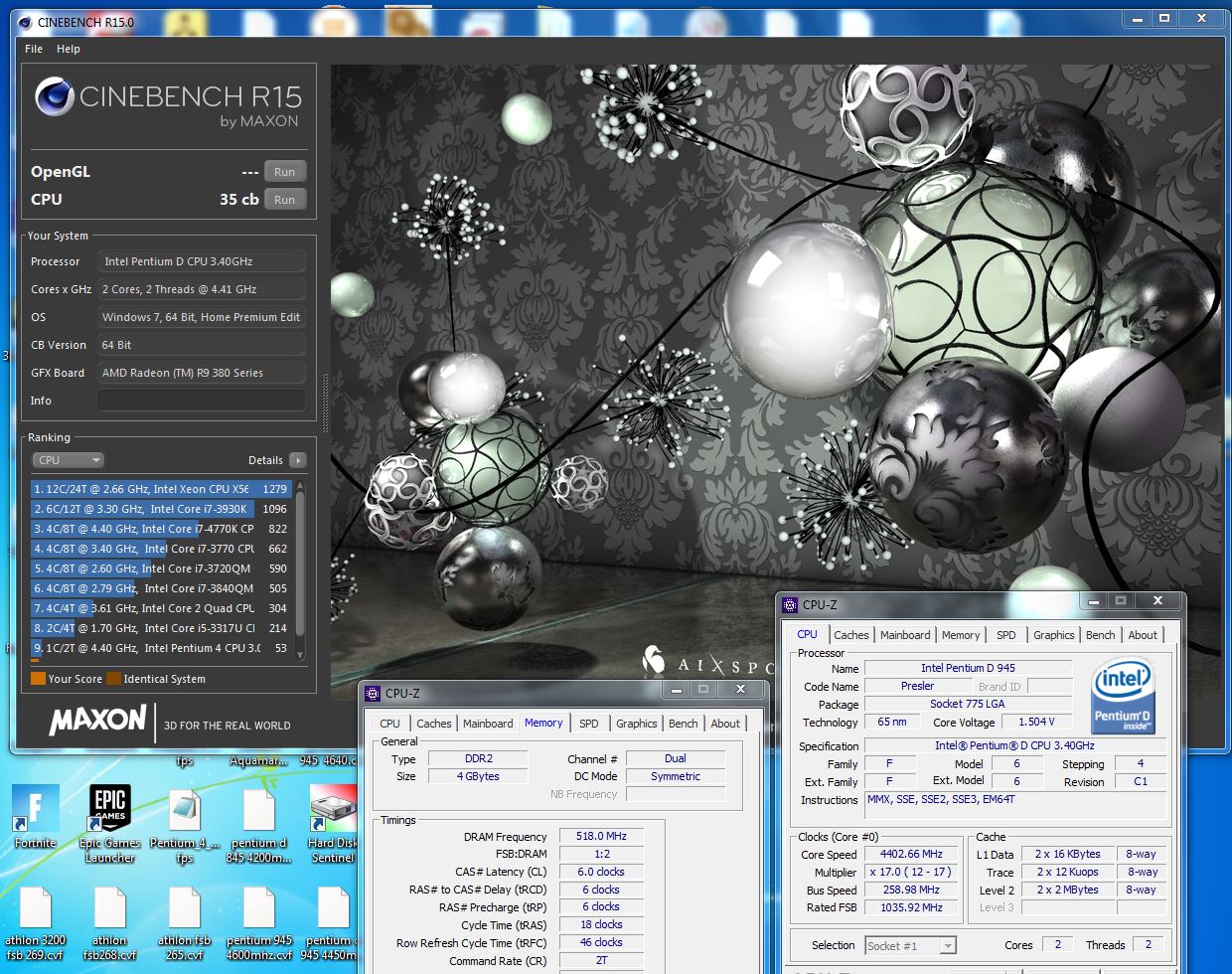Viewport: 1232px width, 974px height.
Task: Run the OpenGL benchmark
Action: click(x=285, y=172)
